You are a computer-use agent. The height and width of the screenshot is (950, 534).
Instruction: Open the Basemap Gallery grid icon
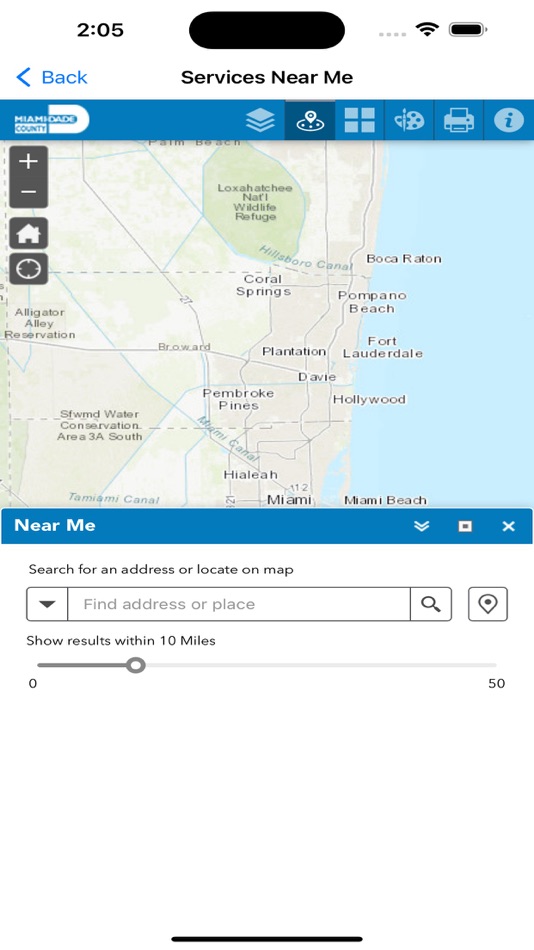pos(359,120)
